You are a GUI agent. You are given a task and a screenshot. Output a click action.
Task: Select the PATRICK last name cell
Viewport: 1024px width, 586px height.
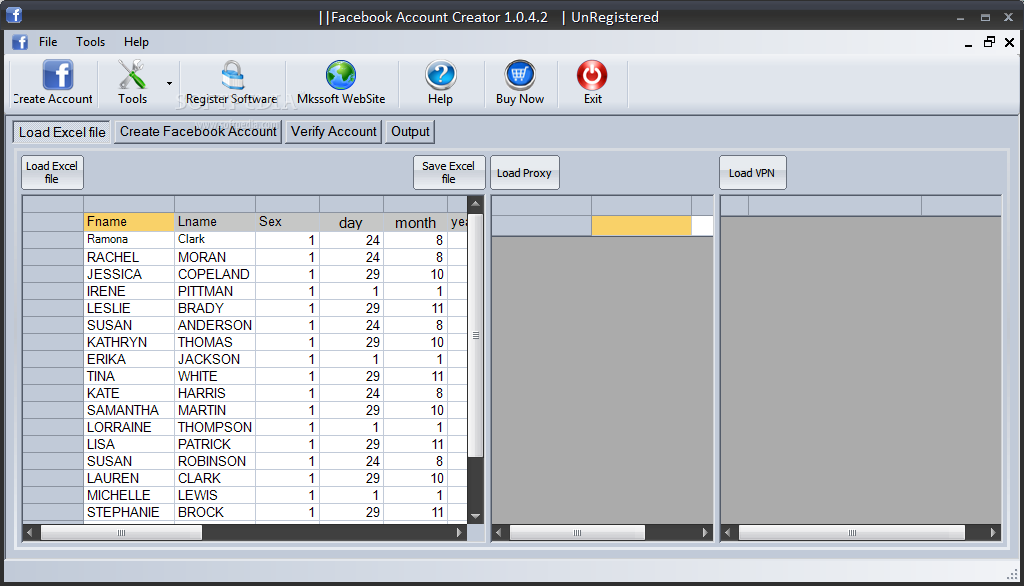click(215, 444)
